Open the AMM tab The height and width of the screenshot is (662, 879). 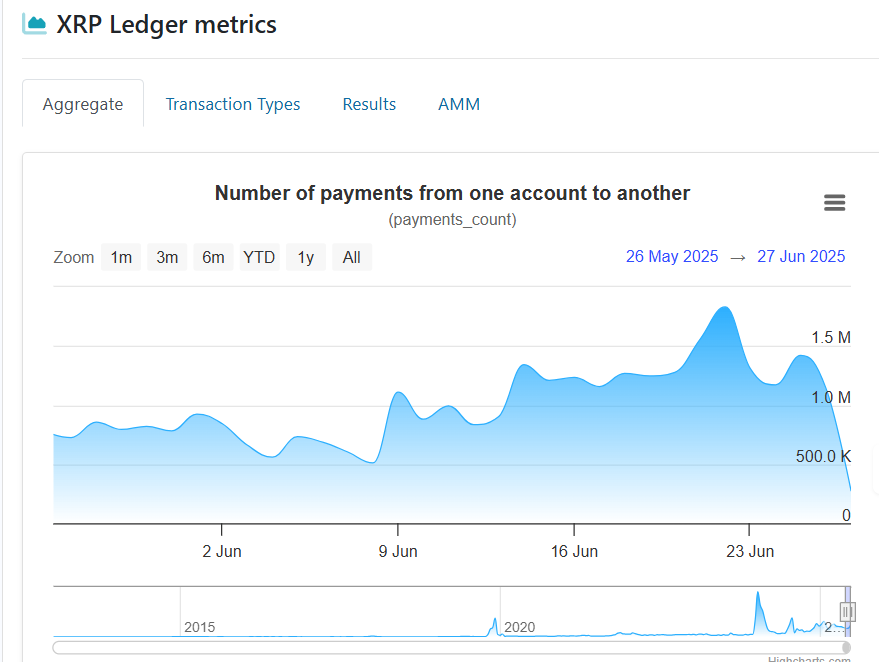[459, 104]
